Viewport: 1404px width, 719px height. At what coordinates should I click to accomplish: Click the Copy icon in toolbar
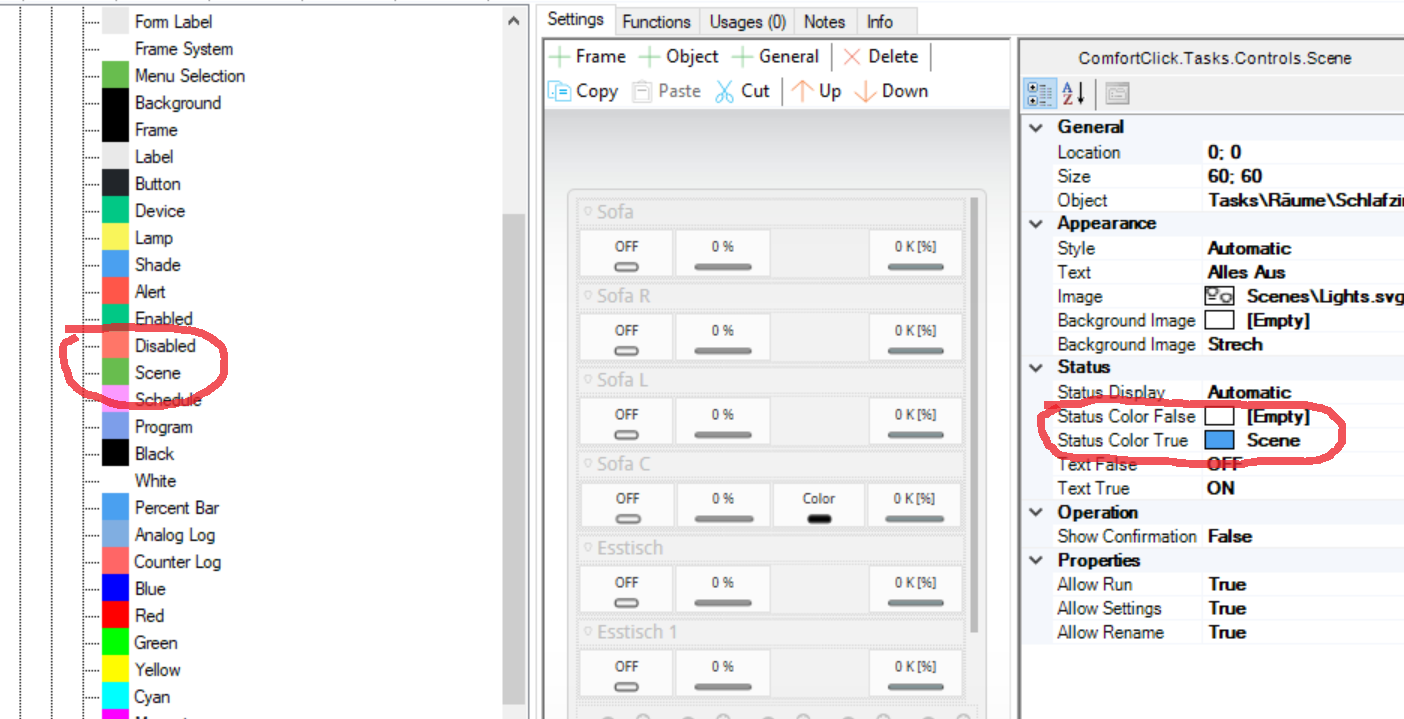click(x=560, y=91)
